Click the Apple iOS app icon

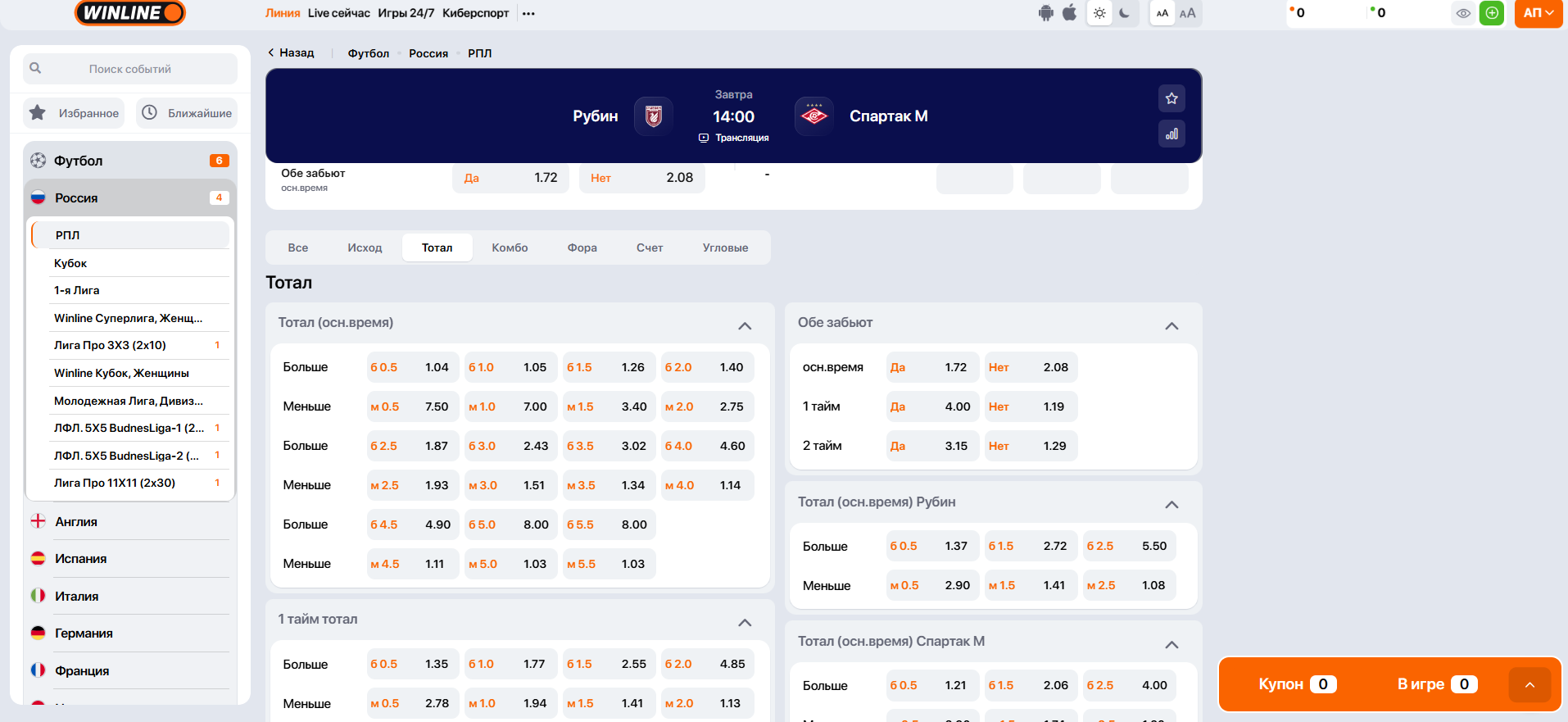1069,13
